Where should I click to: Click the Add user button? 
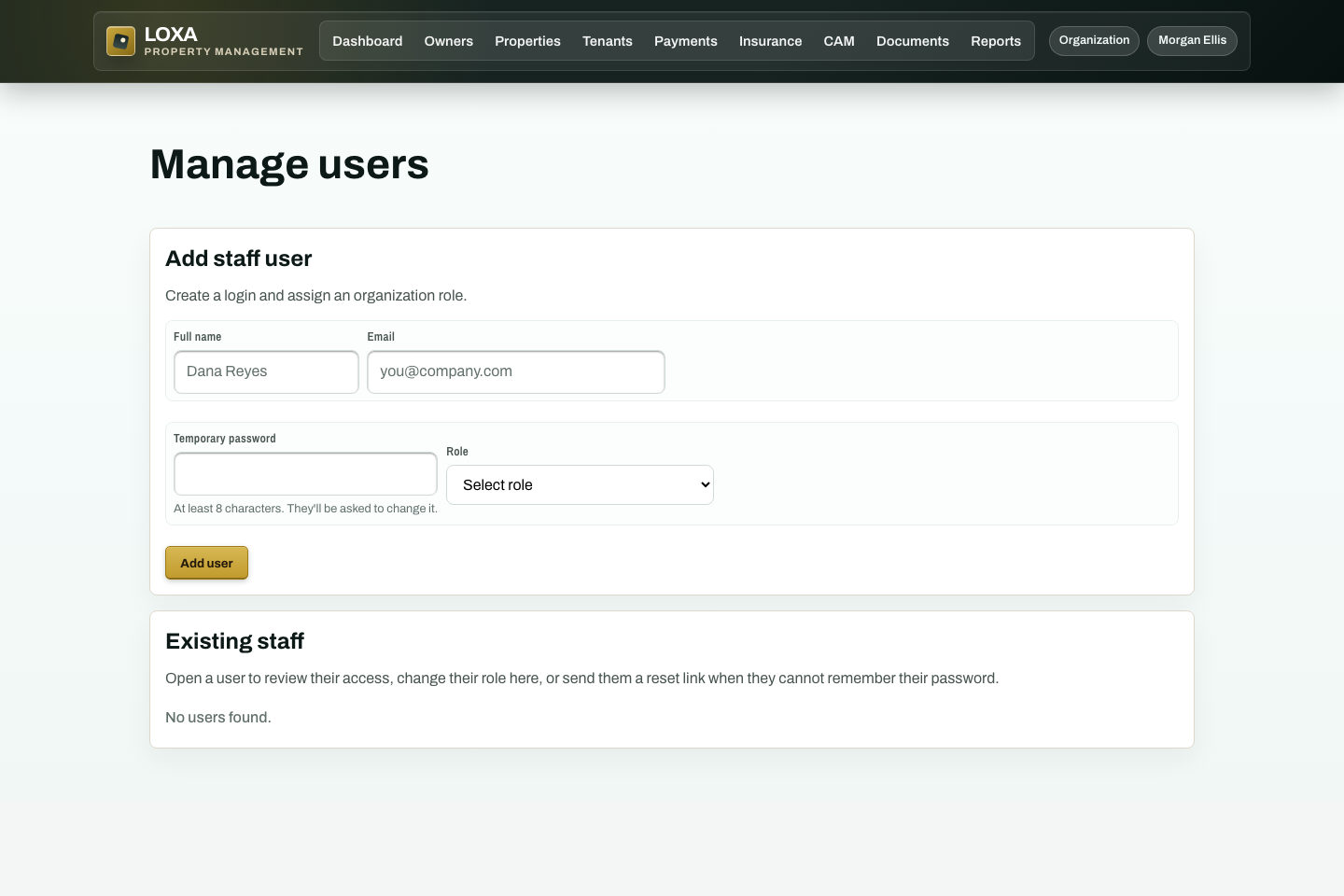coord(206,563)
